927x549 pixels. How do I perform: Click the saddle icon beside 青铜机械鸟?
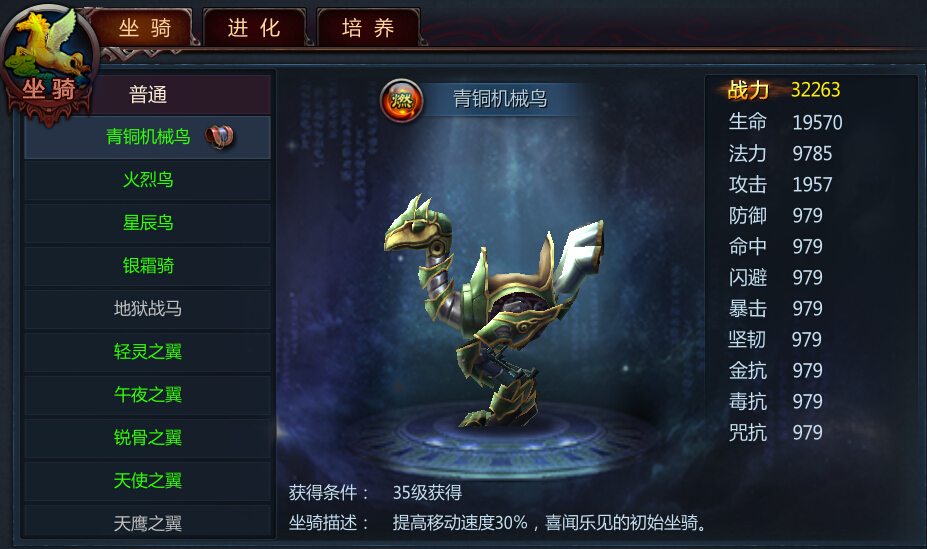(219, 137)
